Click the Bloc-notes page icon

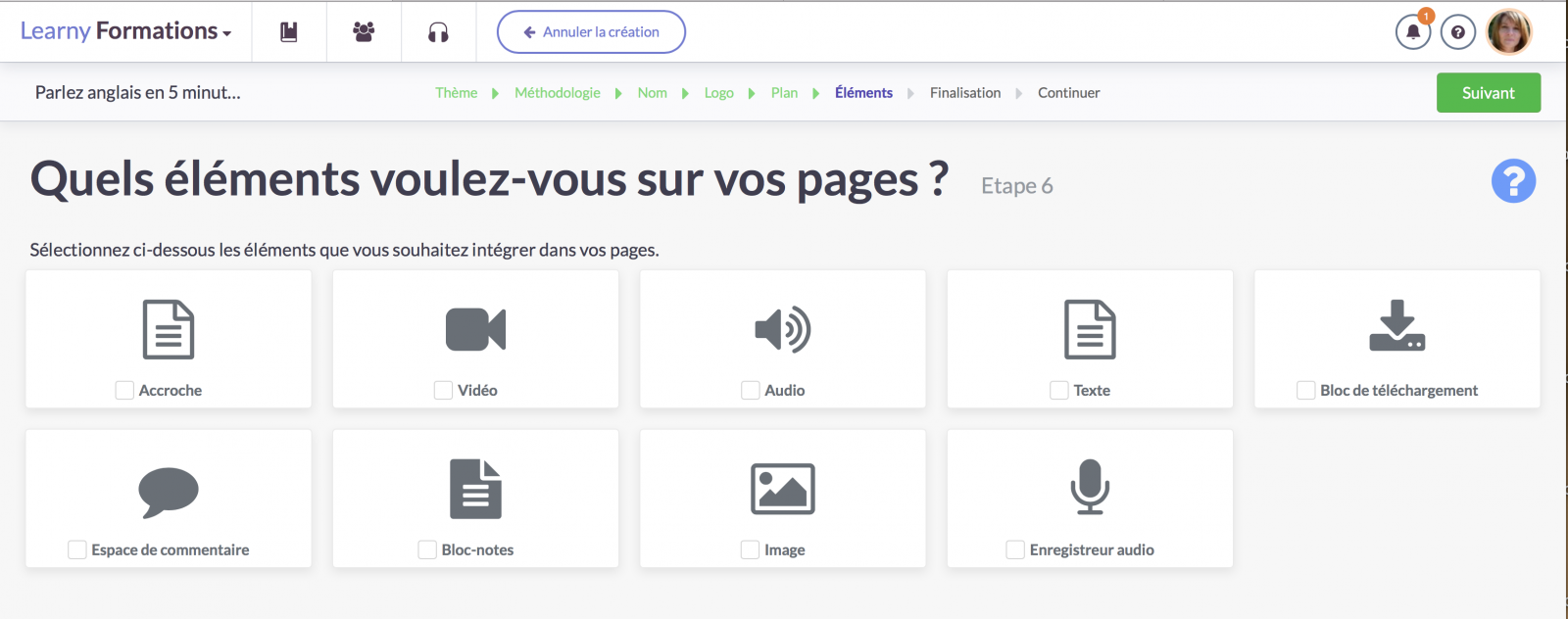[x=475, y=489]
